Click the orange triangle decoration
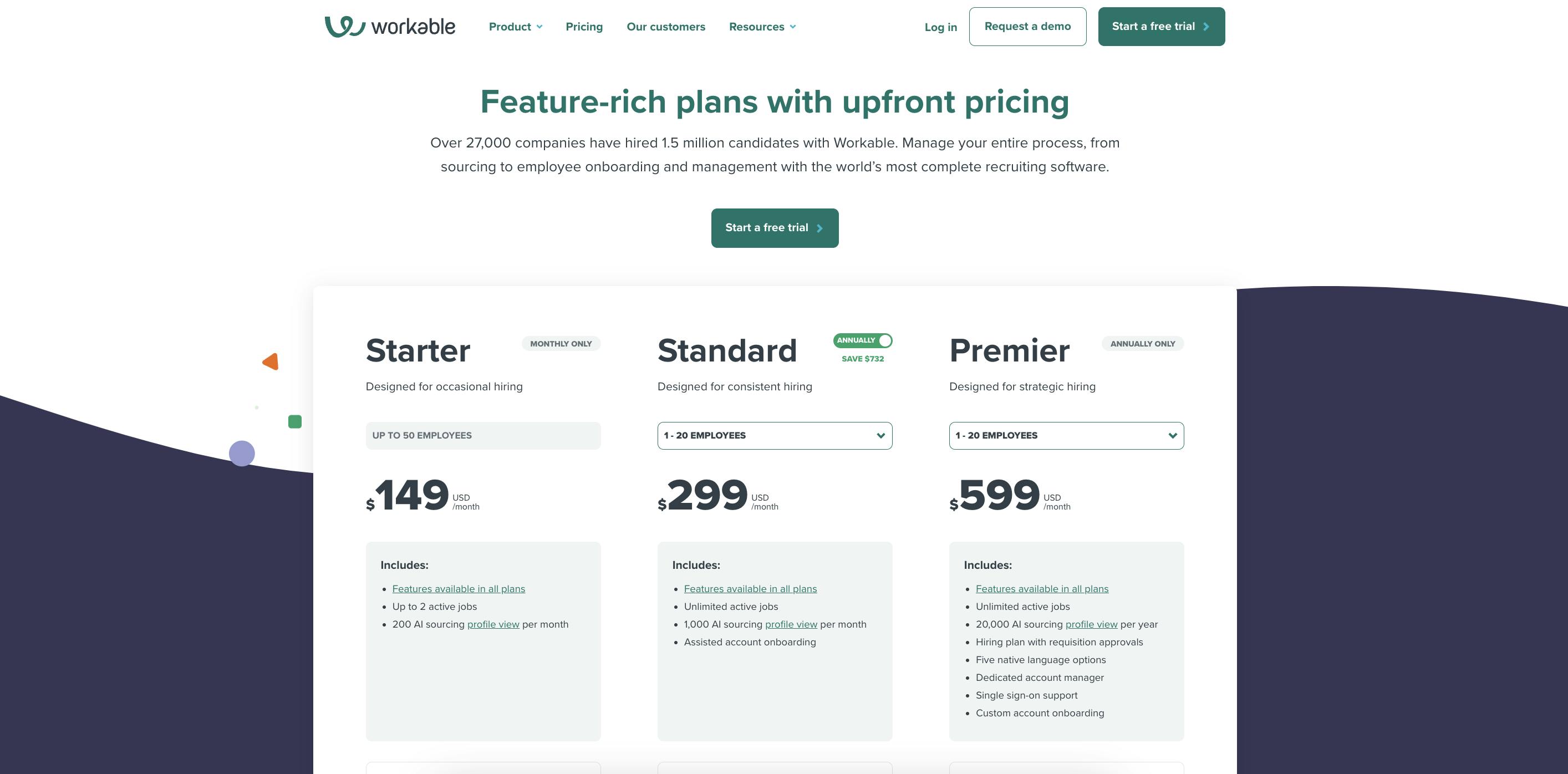The image size is (1568, 774). (271, 362)
